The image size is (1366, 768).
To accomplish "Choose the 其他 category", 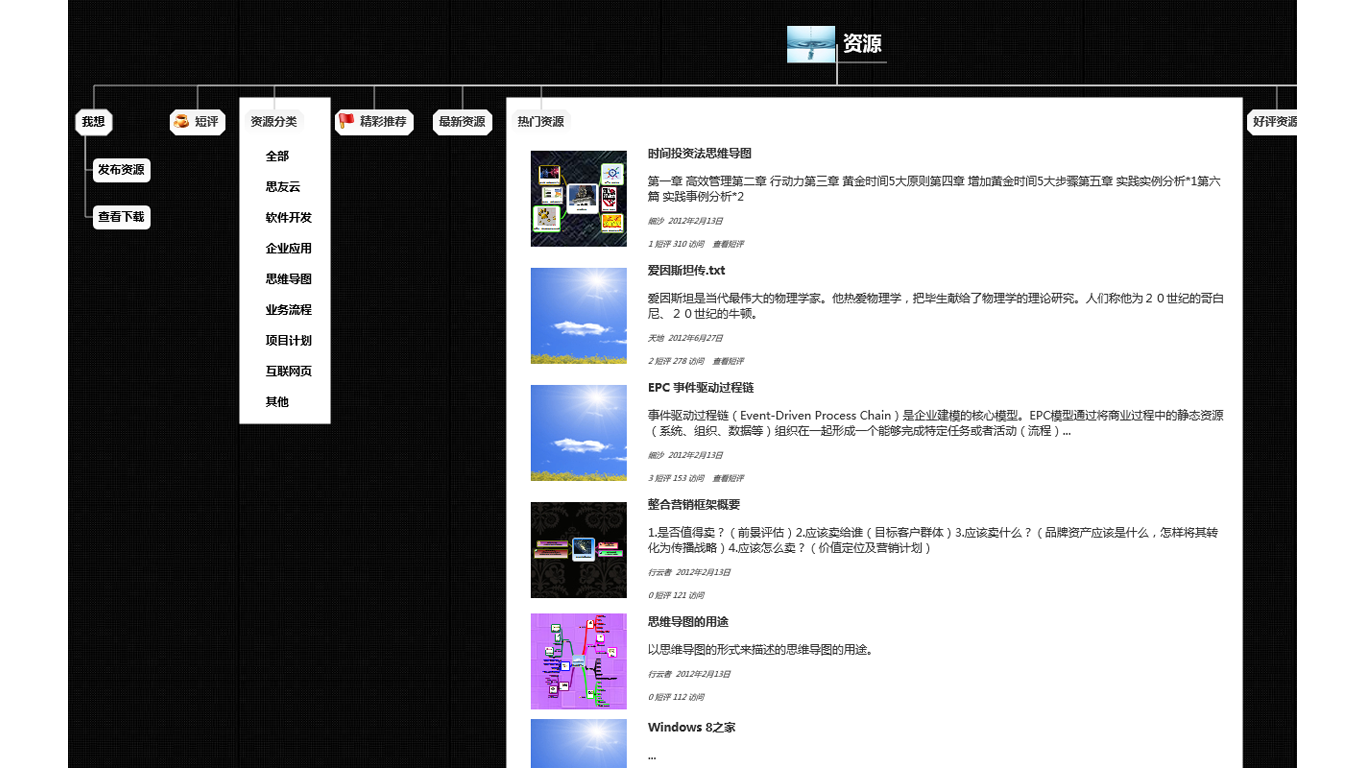I will (x=277, y=402).
